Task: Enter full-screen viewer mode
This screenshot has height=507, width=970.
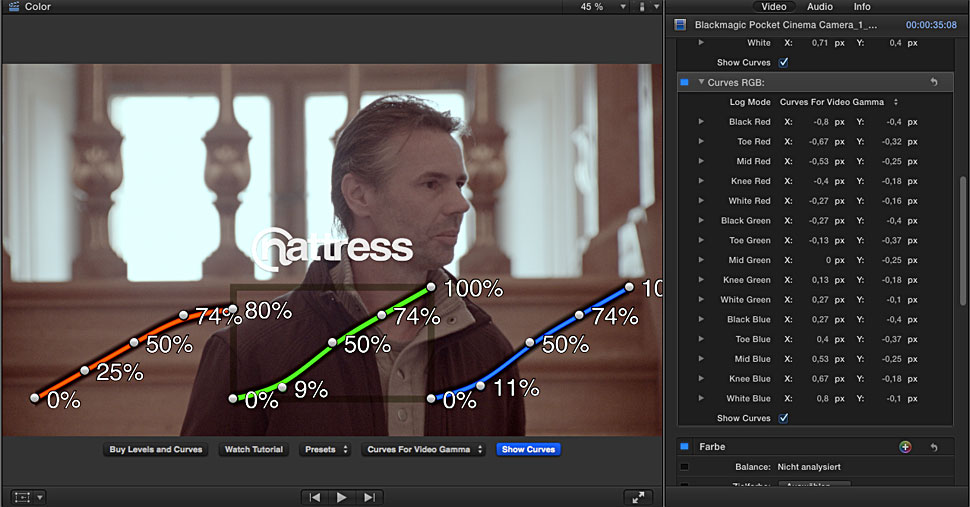Action: [636, 497]
